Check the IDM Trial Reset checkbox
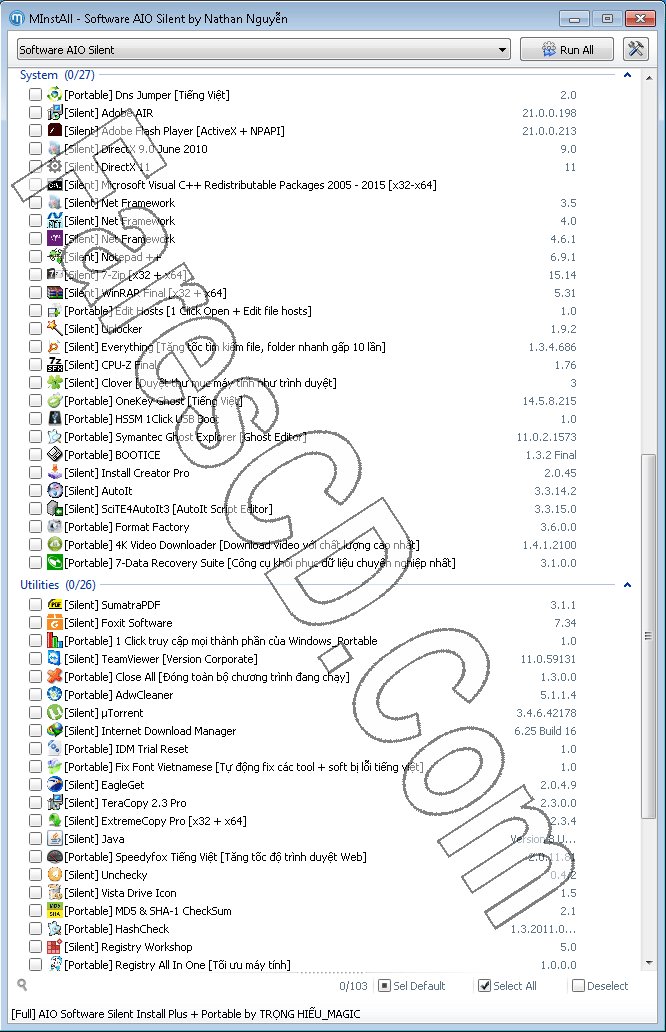 [36, 748]
